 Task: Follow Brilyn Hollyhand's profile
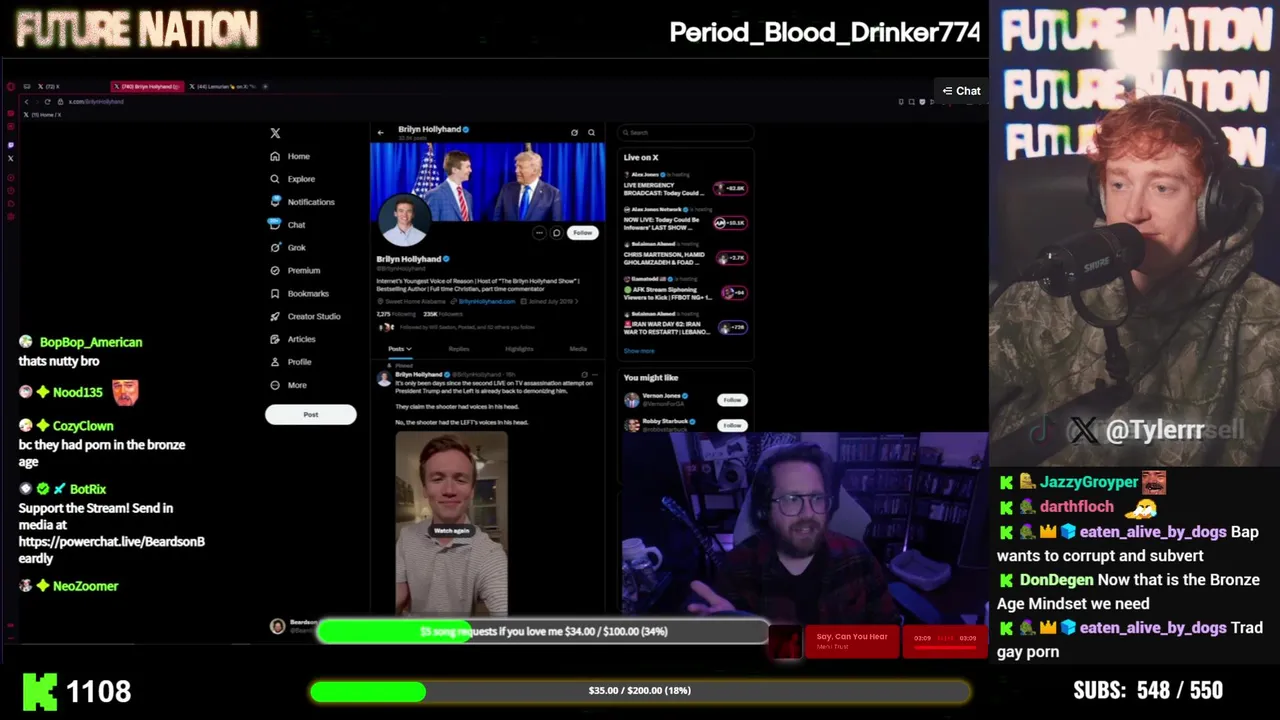pyautogui.click(x=583, y=233)
